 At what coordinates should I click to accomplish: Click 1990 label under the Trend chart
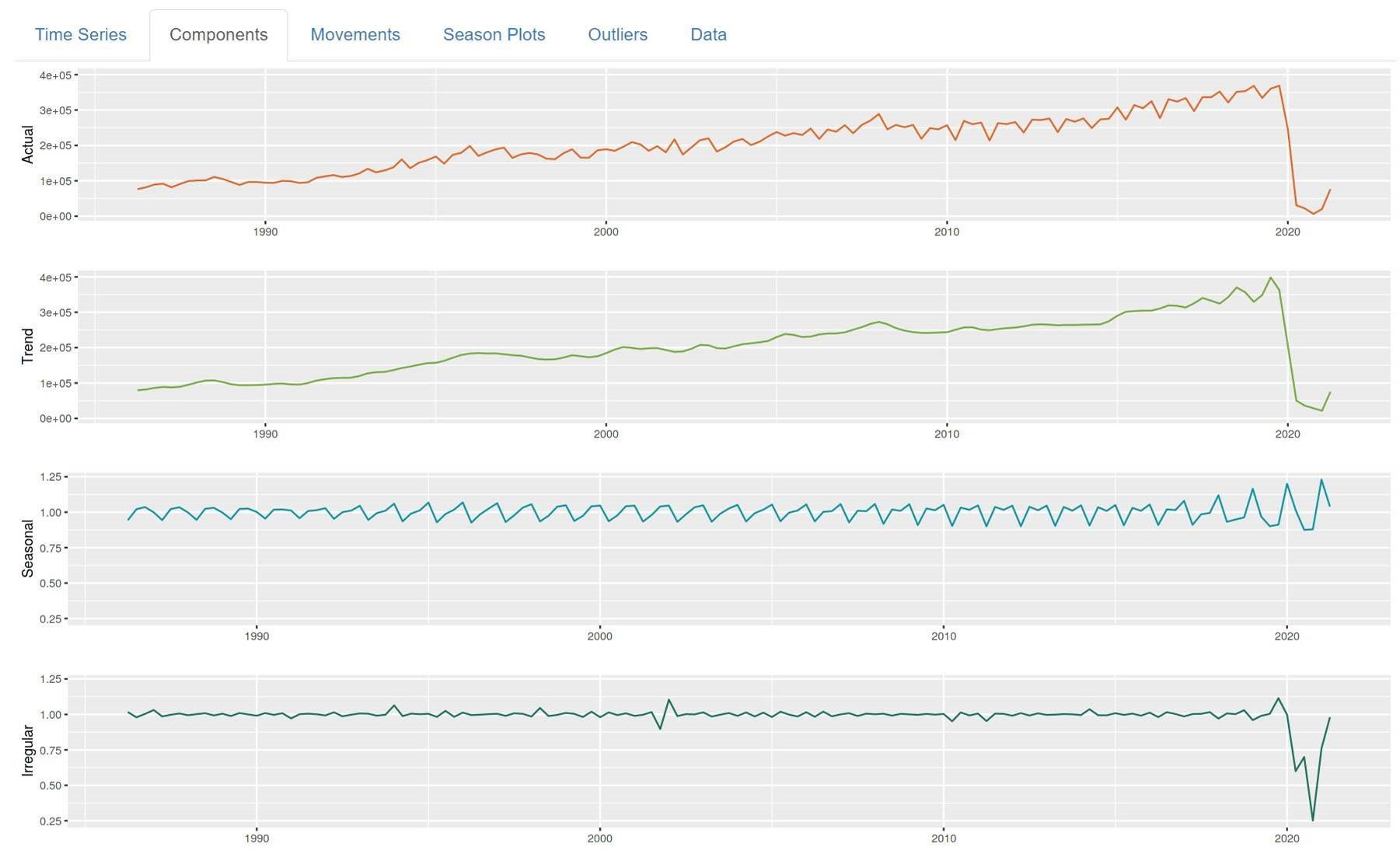click(265, 434)
